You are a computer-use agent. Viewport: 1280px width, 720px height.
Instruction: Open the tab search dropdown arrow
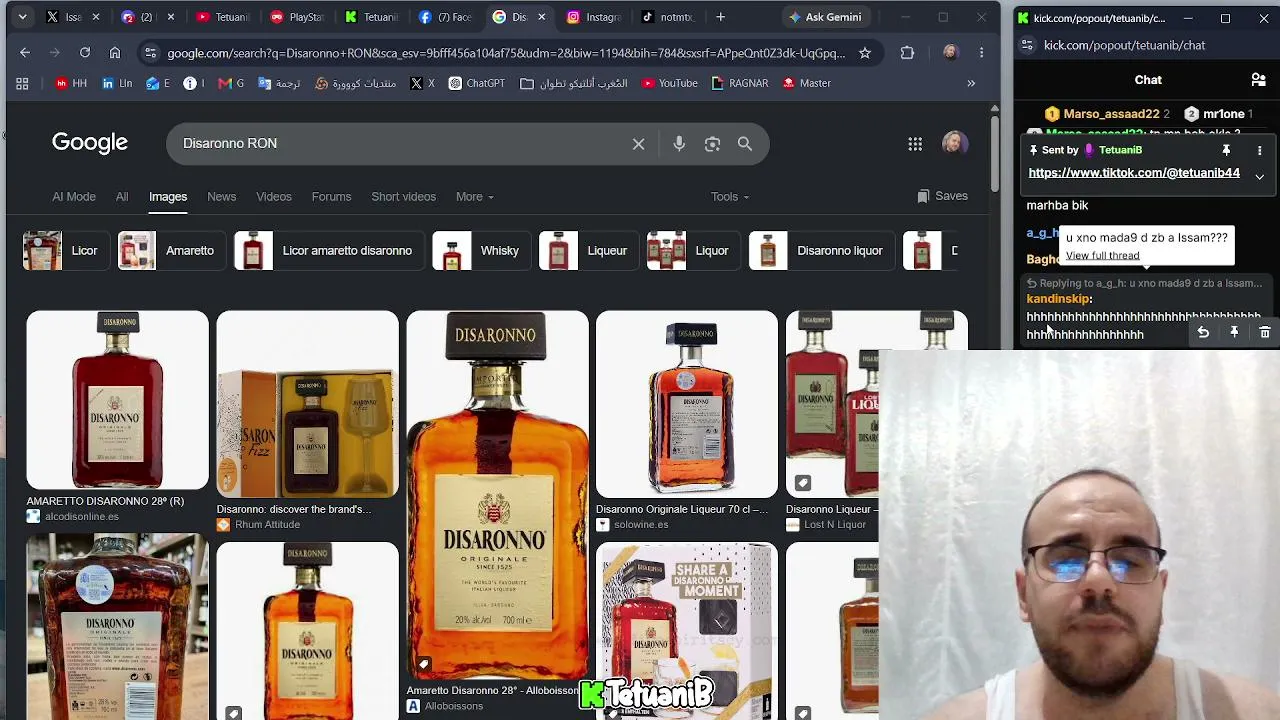click(x=22, y=17)
